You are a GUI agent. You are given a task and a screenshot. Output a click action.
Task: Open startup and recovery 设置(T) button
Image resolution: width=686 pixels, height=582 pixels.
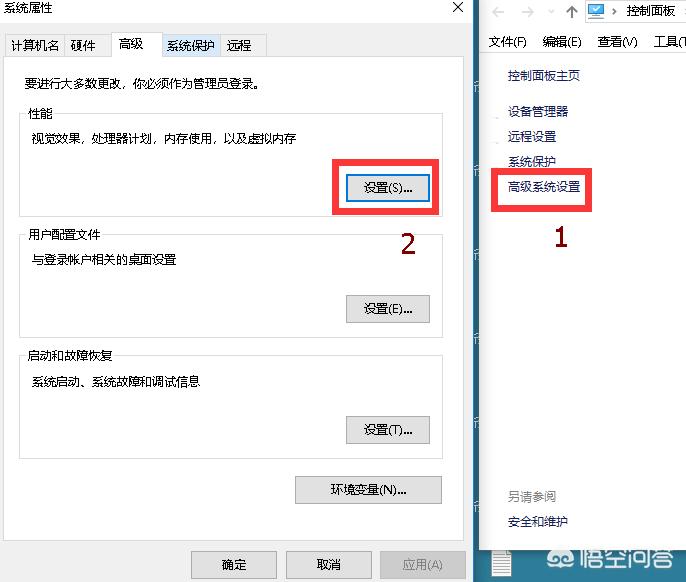(388, 430)
